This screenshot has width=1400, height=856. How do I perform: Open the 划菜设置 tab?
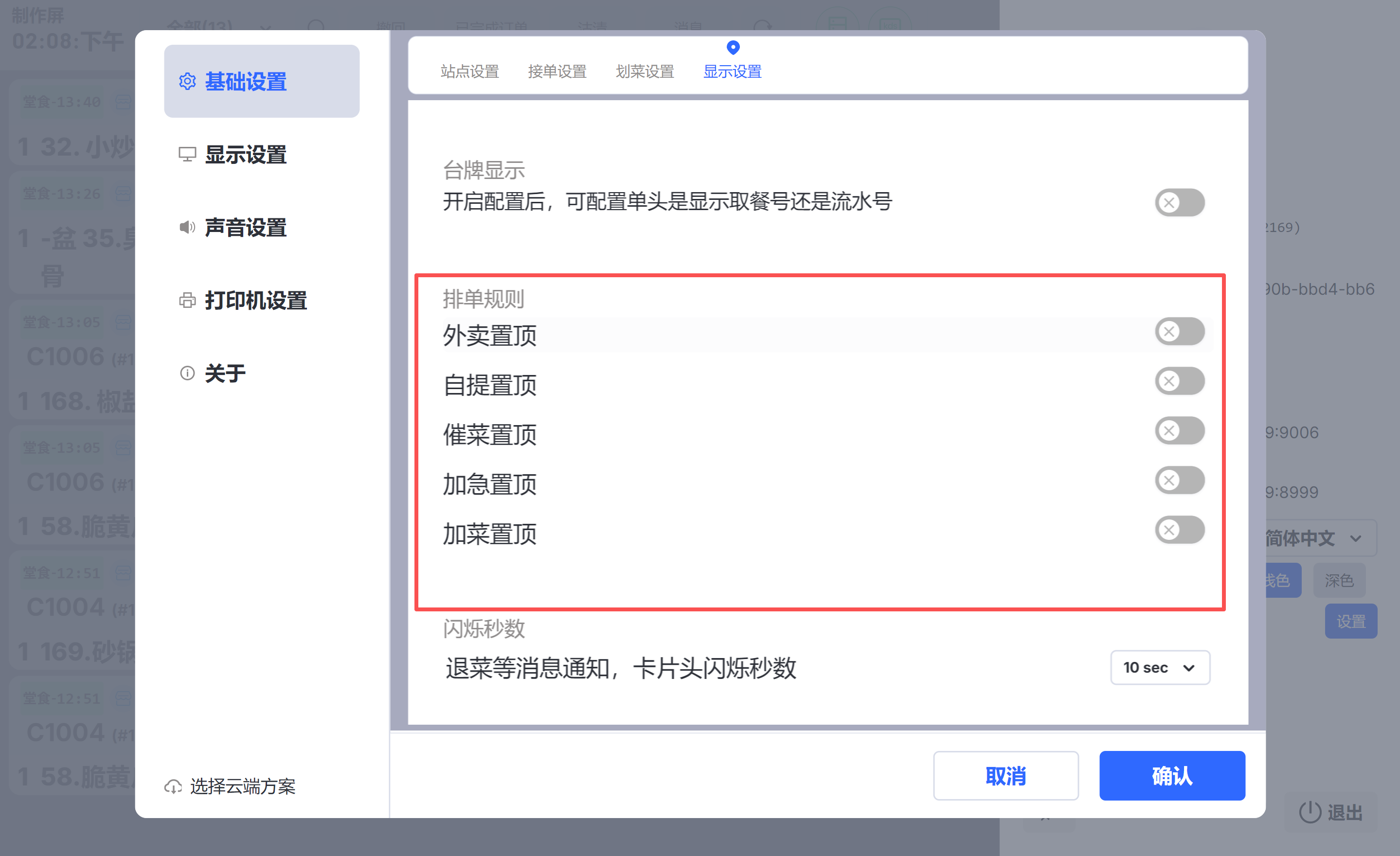645,71
